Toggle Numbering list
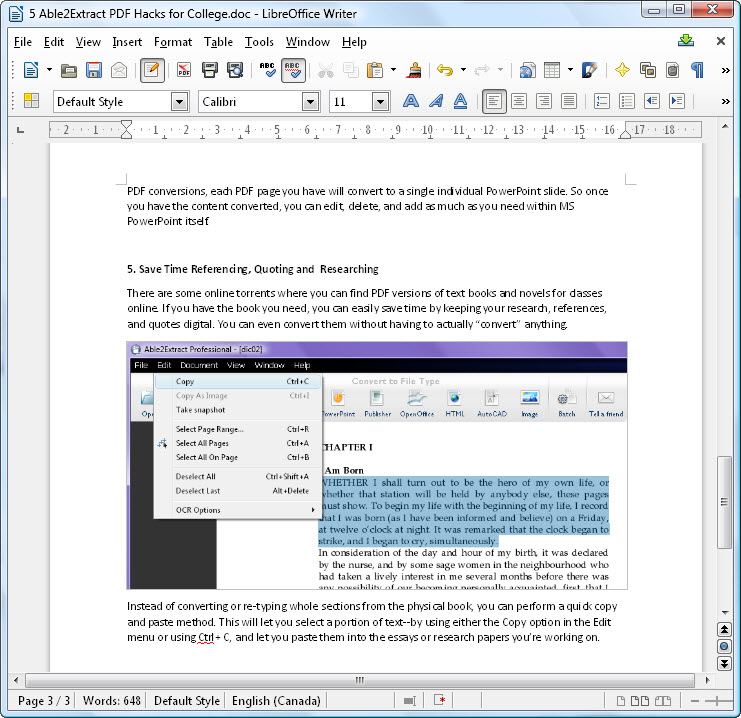The width and height of the screenshot is (741, 718). pos(602,101)
